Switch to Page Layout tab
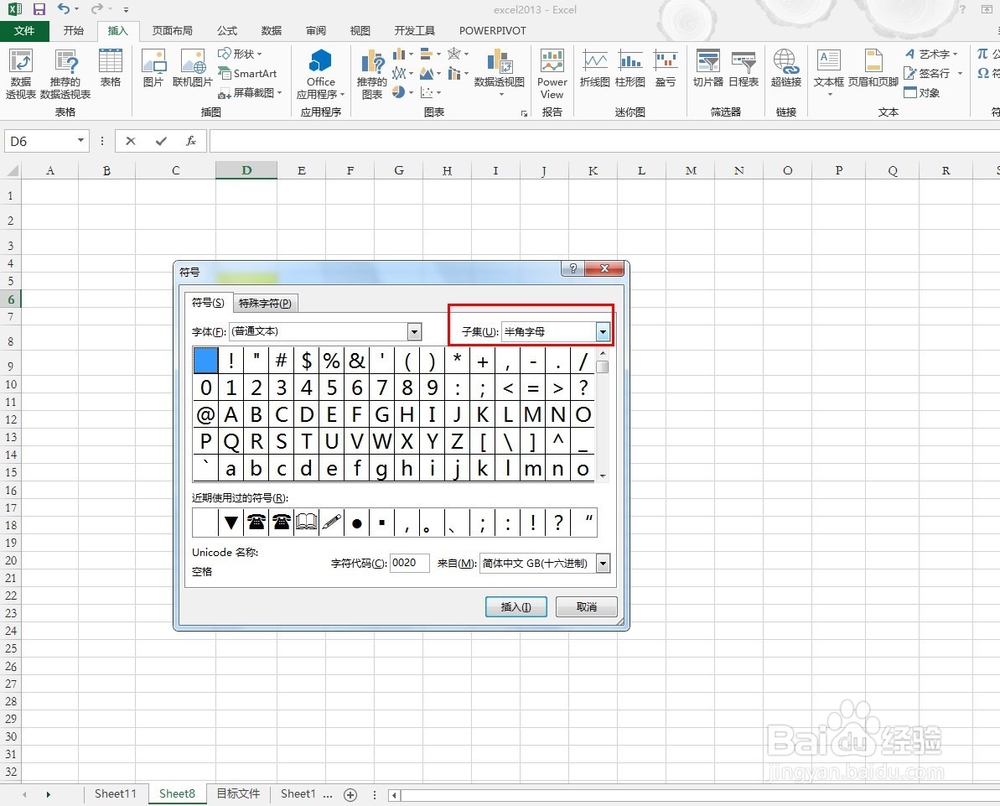 click(172, 31)
